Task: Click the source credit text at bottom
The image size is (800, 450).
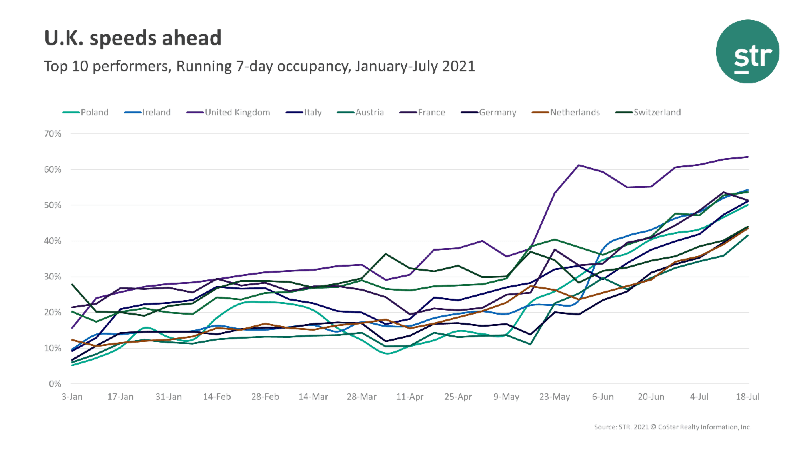Action: tap(670, 426)
